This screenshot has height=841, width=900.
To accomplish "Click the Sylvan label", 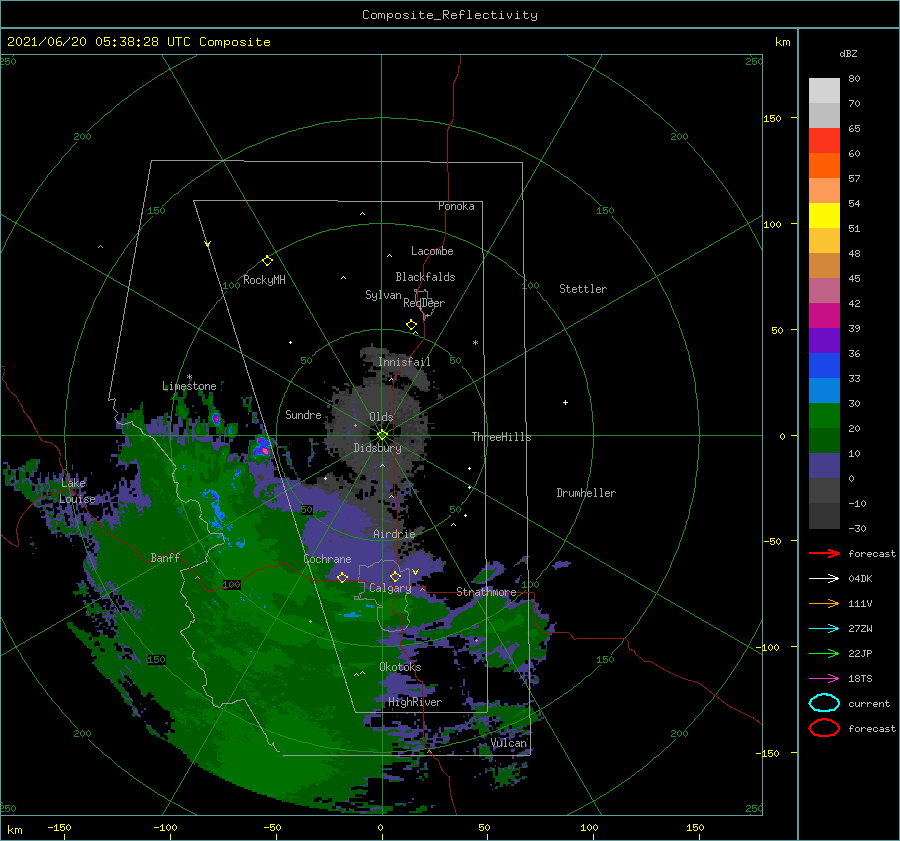I will (383, 295).
